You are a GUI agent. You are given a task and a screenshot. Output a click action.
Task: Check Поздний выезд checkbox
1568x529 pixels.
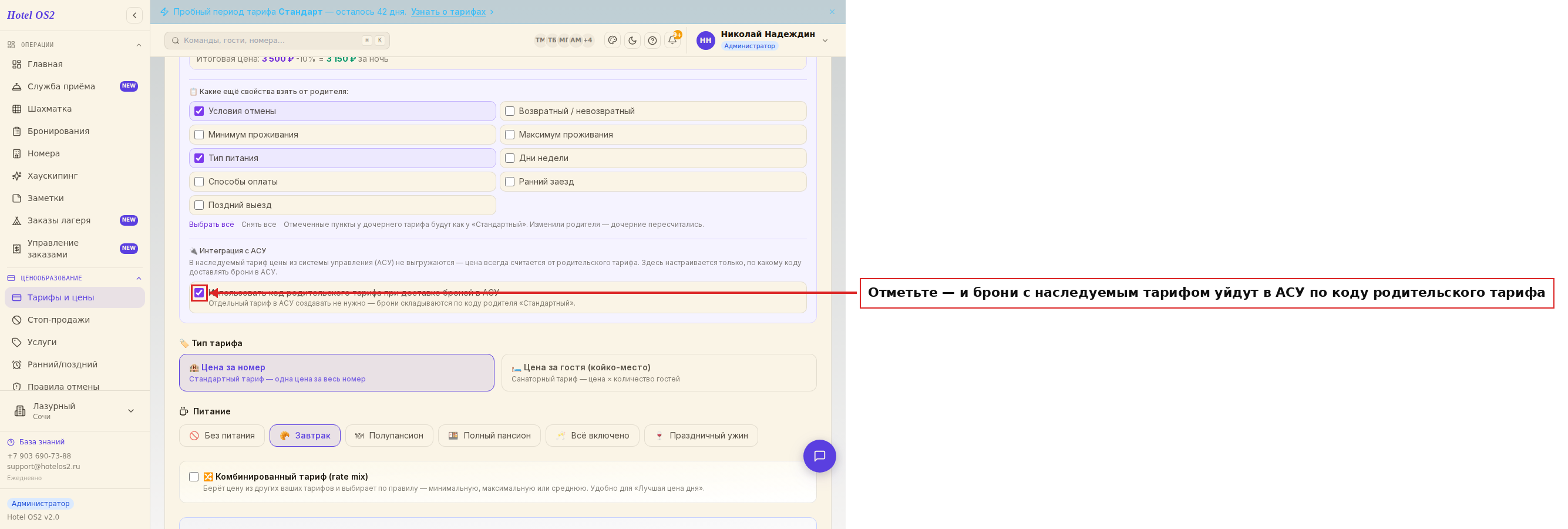pyautogui.click(x=199, y=205)
